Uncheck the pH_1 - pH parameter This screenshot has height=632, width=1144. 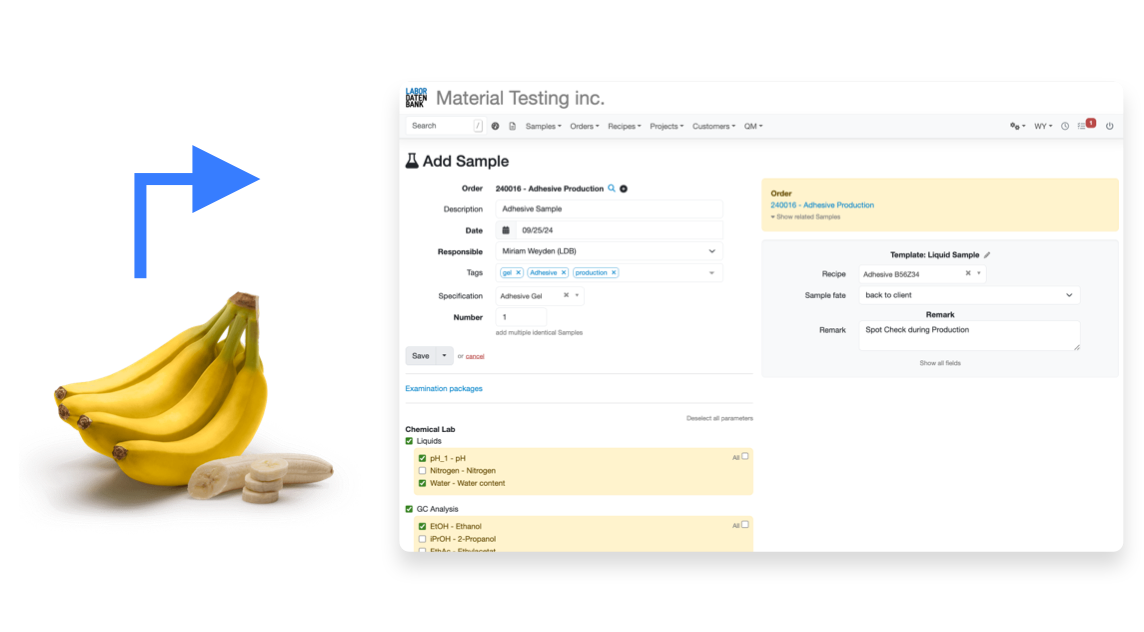click(x=422, y=458)
